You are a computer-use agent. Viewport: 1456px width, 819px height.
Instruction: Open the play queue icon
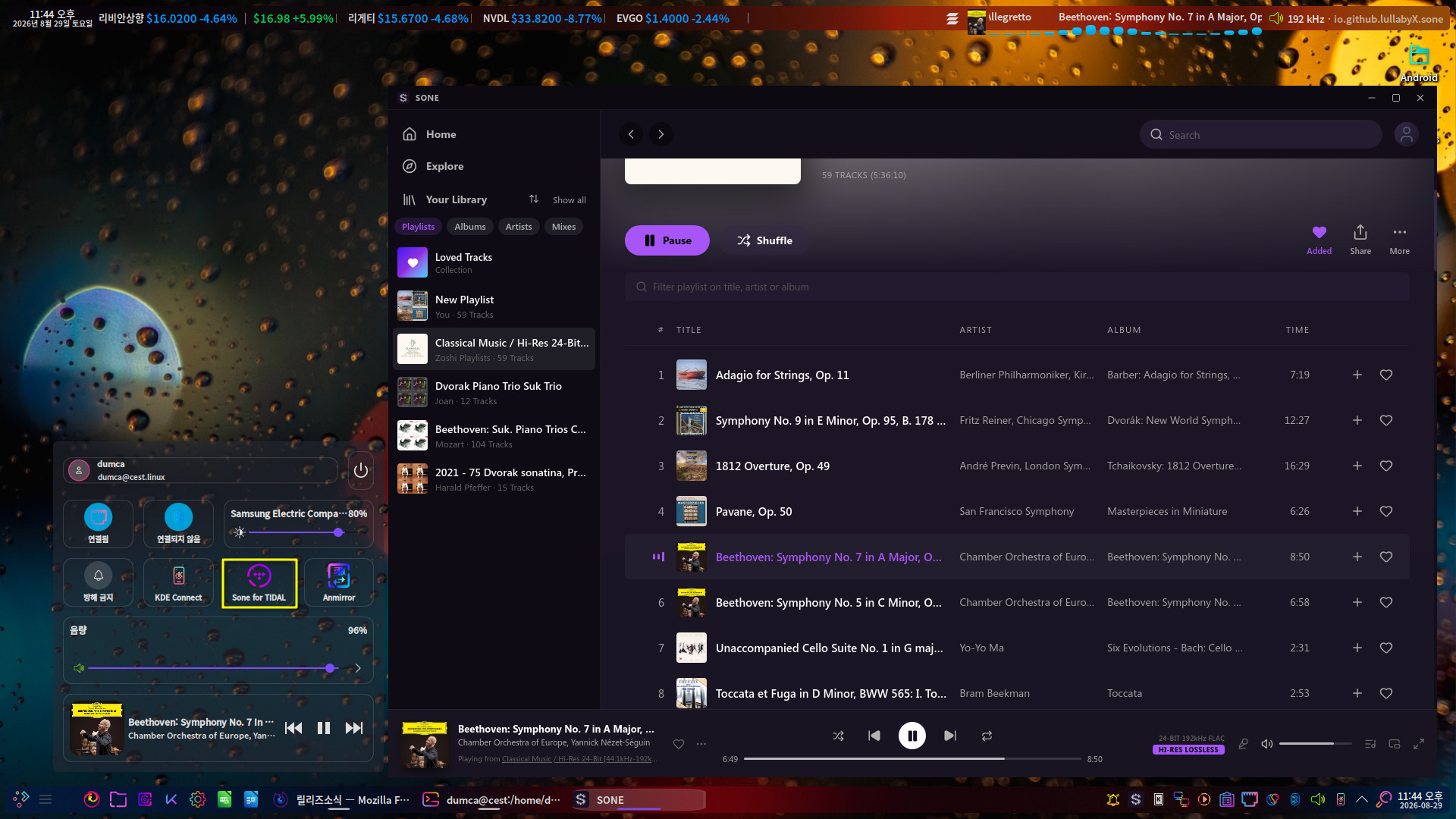pos(1370,744)
